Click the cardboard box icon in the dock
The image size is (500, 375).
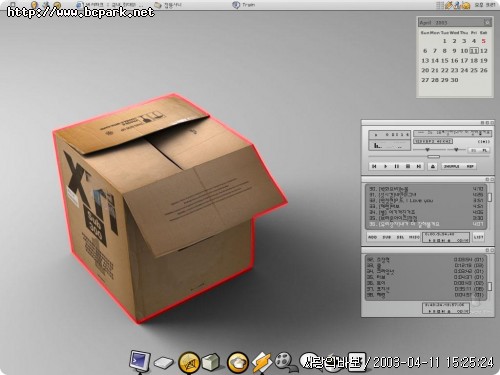coord(211,362)
